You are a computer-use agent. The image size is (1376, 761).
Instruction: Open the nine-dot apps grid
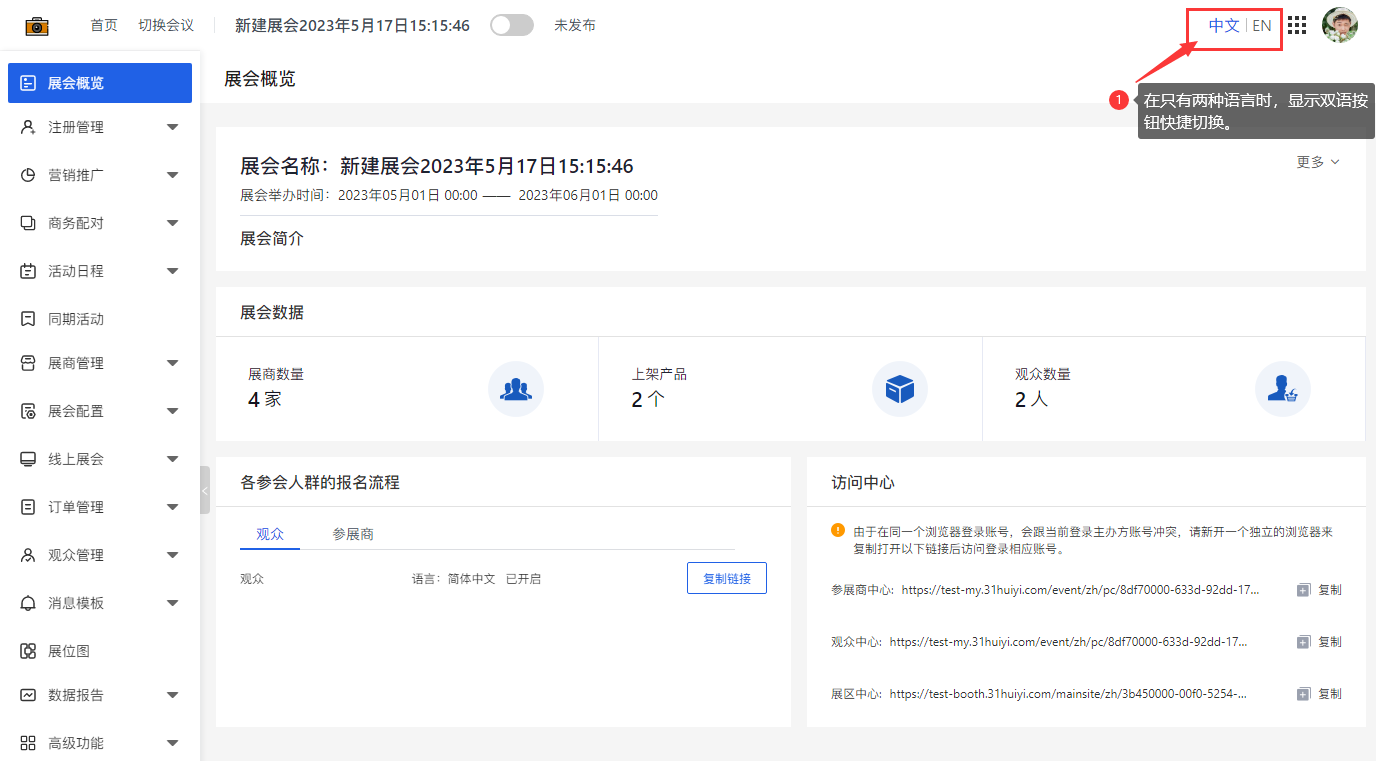click(x=1297, y=26)
